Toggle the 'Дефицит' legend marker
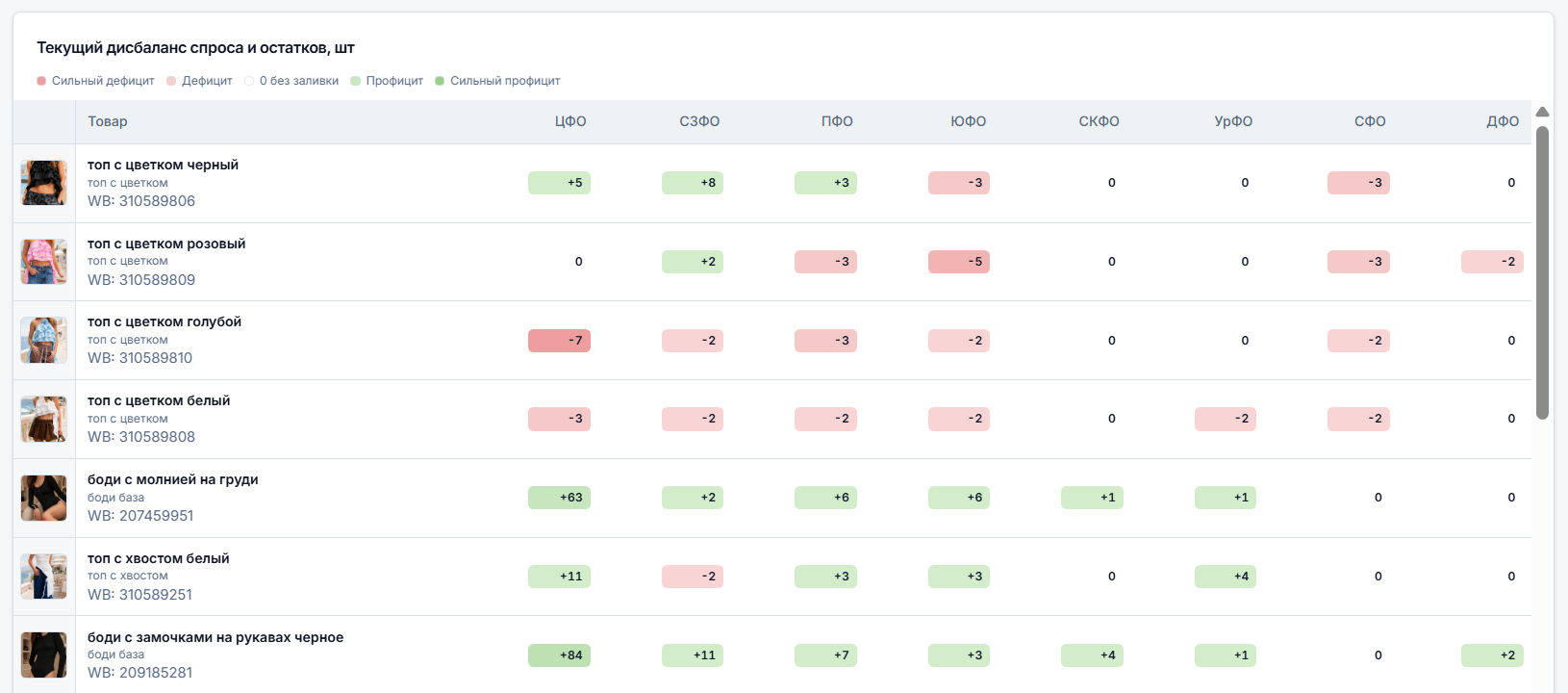Viewport: 1568px width, 693px height. click(171, 81)
